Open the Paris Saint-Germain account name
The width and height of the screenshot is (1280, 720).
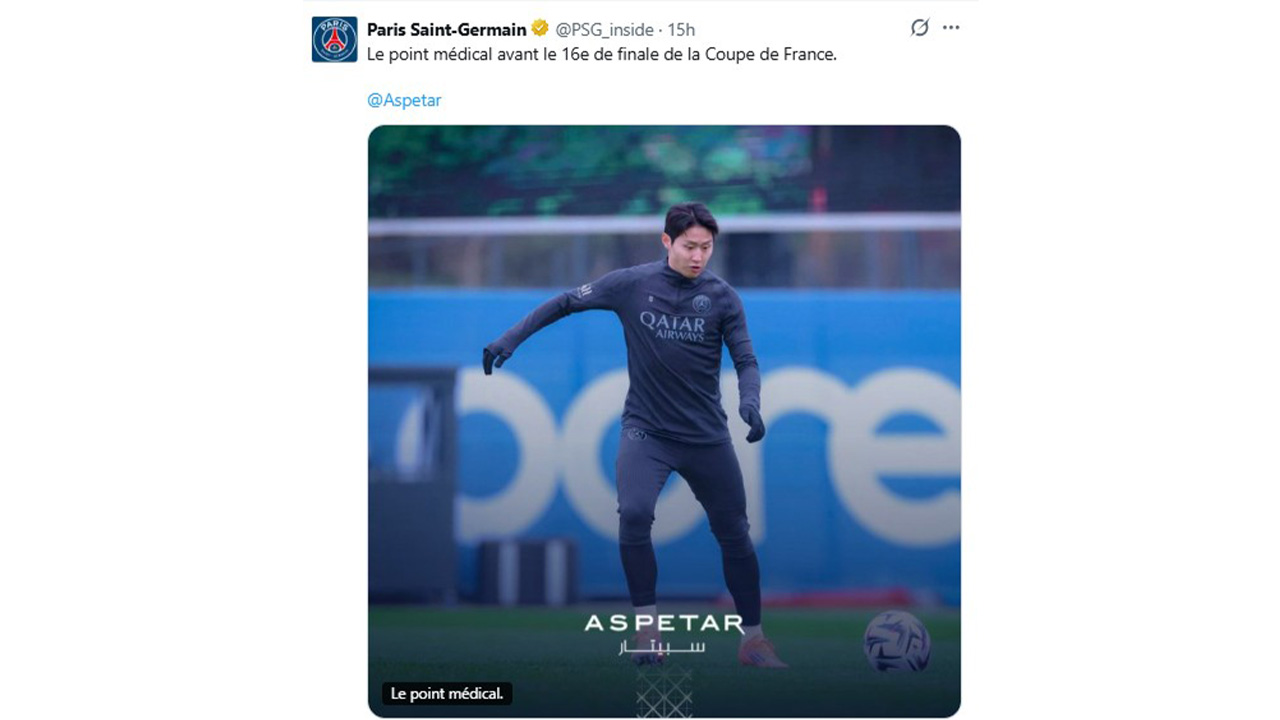[x=446, y=29]
